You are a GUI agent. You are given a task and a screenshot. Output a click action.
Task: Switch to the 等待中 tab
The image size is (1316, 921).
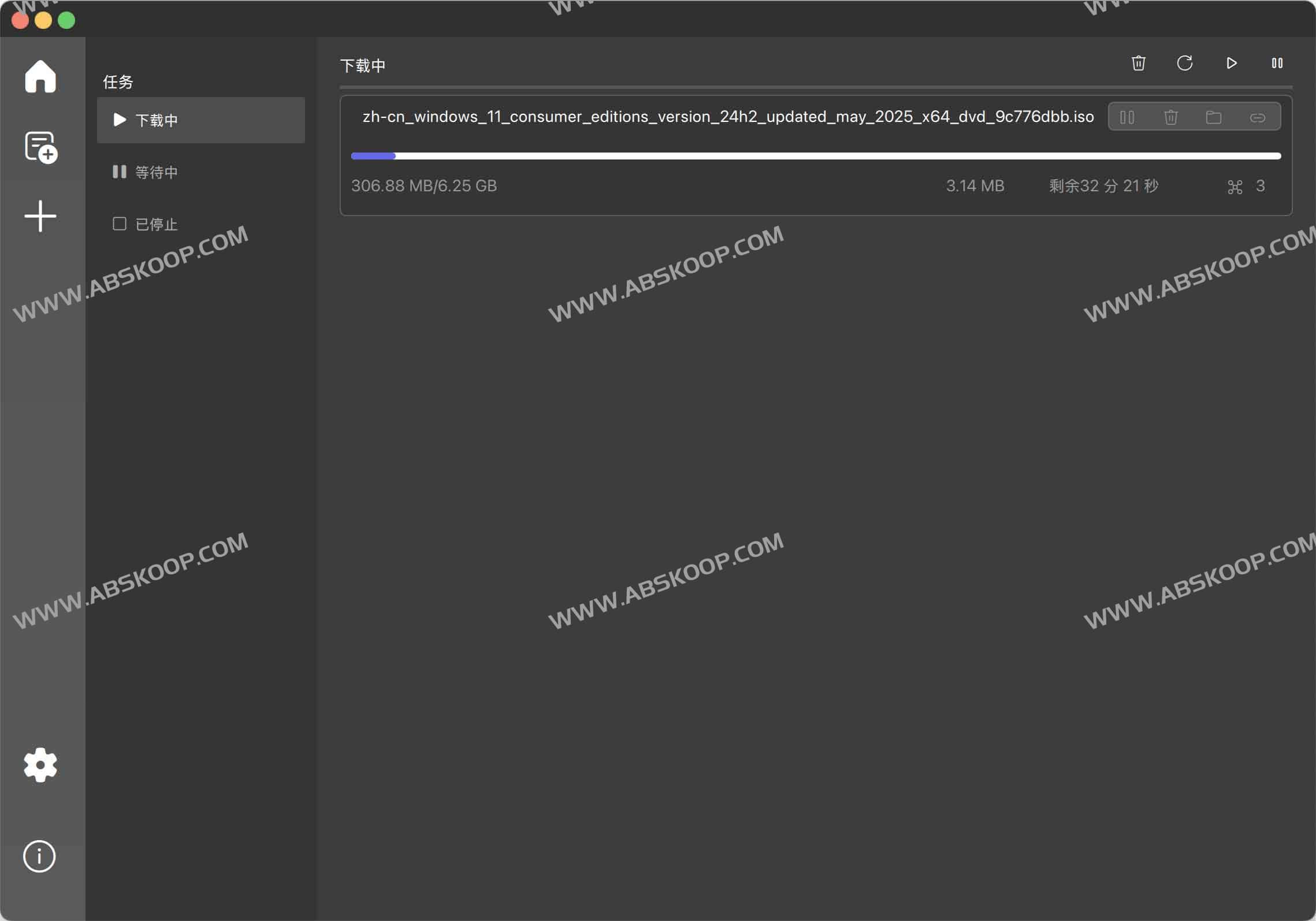(156, 172)
